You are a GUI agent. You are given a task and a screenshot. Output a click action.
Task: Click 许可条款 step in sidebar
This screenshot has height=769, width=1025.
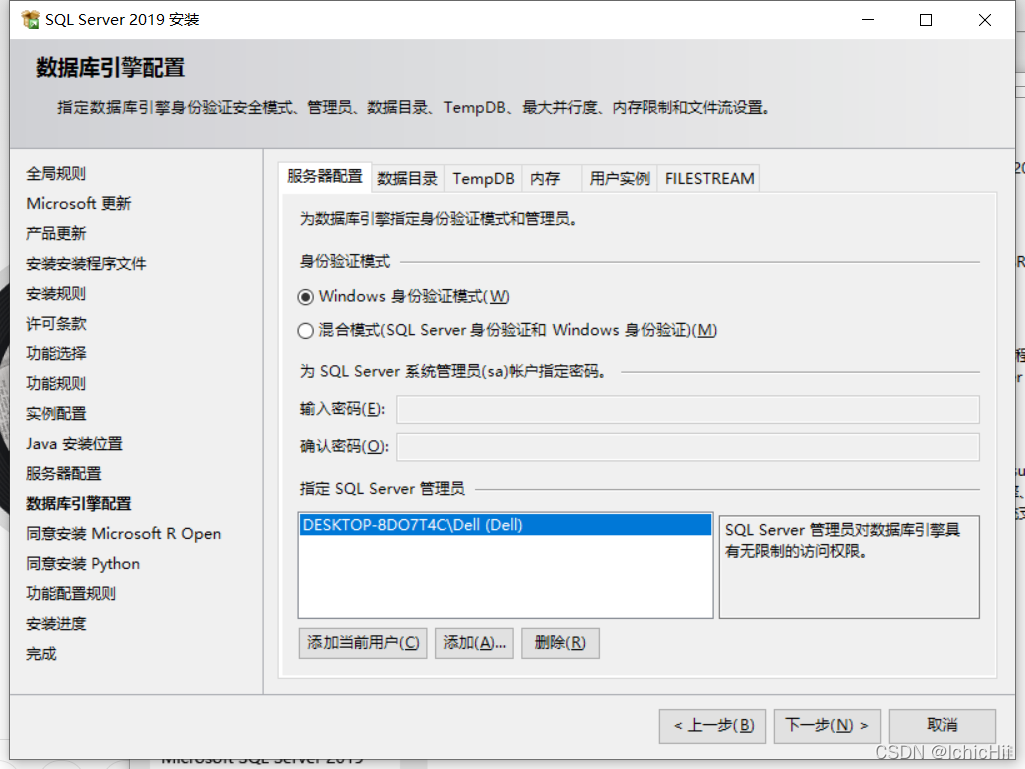(56, 324)
